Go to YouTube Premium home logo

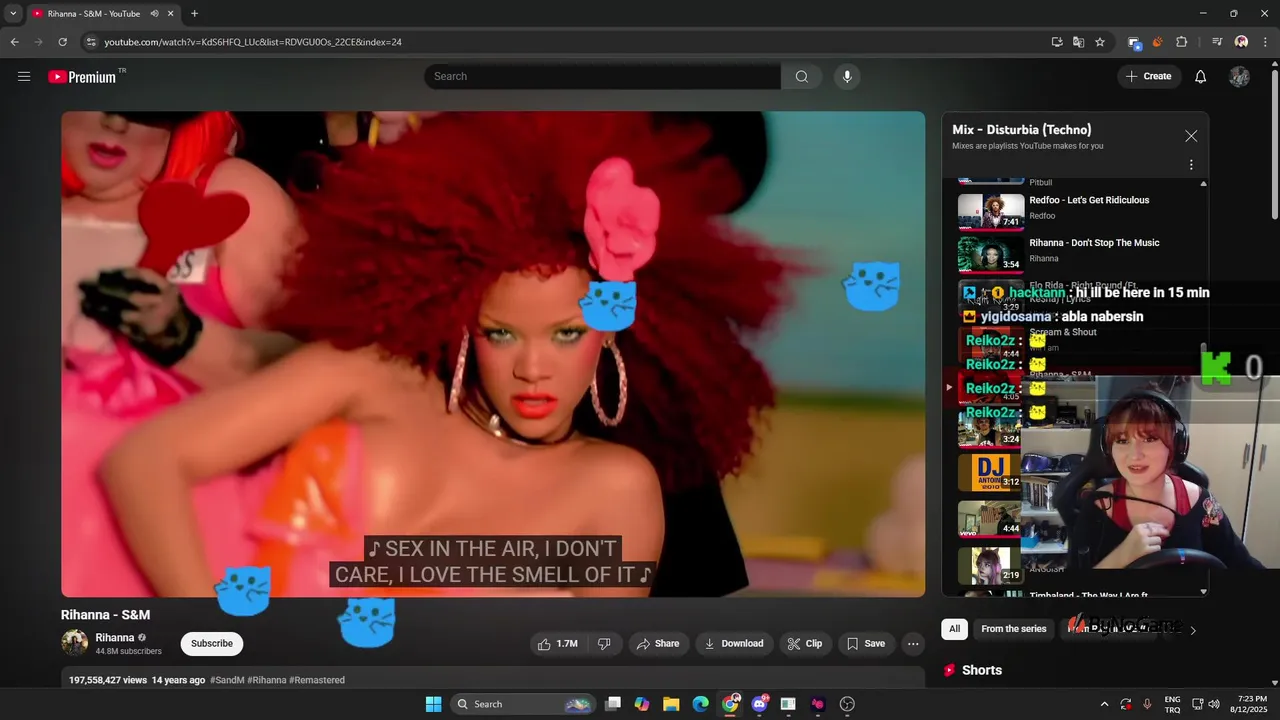(83, 76)
